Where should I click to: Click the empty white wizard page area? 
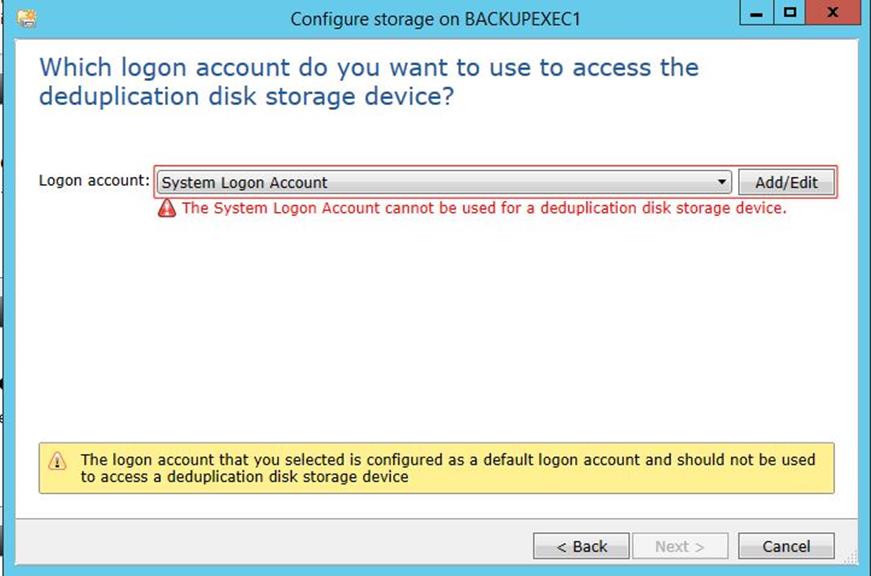coord(436,328)
